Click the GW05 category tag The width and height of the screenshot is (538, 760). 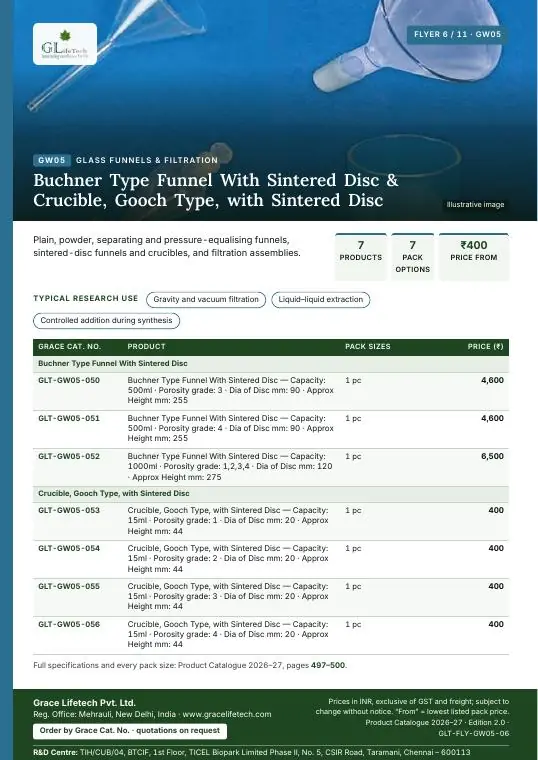(52, 160)
